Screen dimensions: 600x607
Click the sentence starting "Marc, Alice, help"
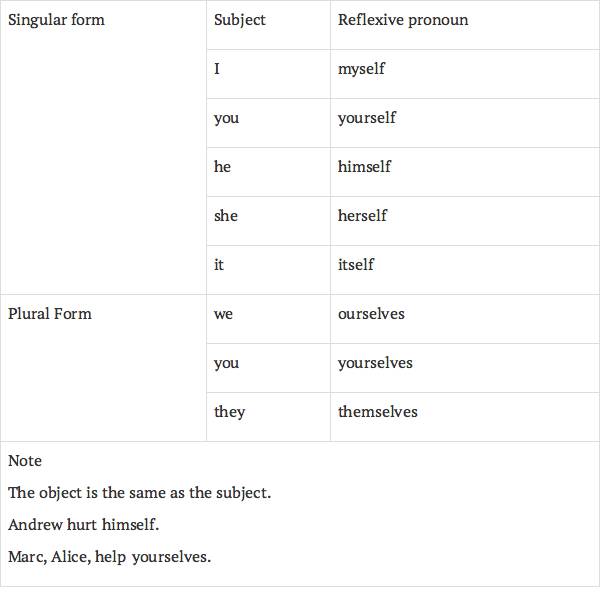tap(110, 557)
